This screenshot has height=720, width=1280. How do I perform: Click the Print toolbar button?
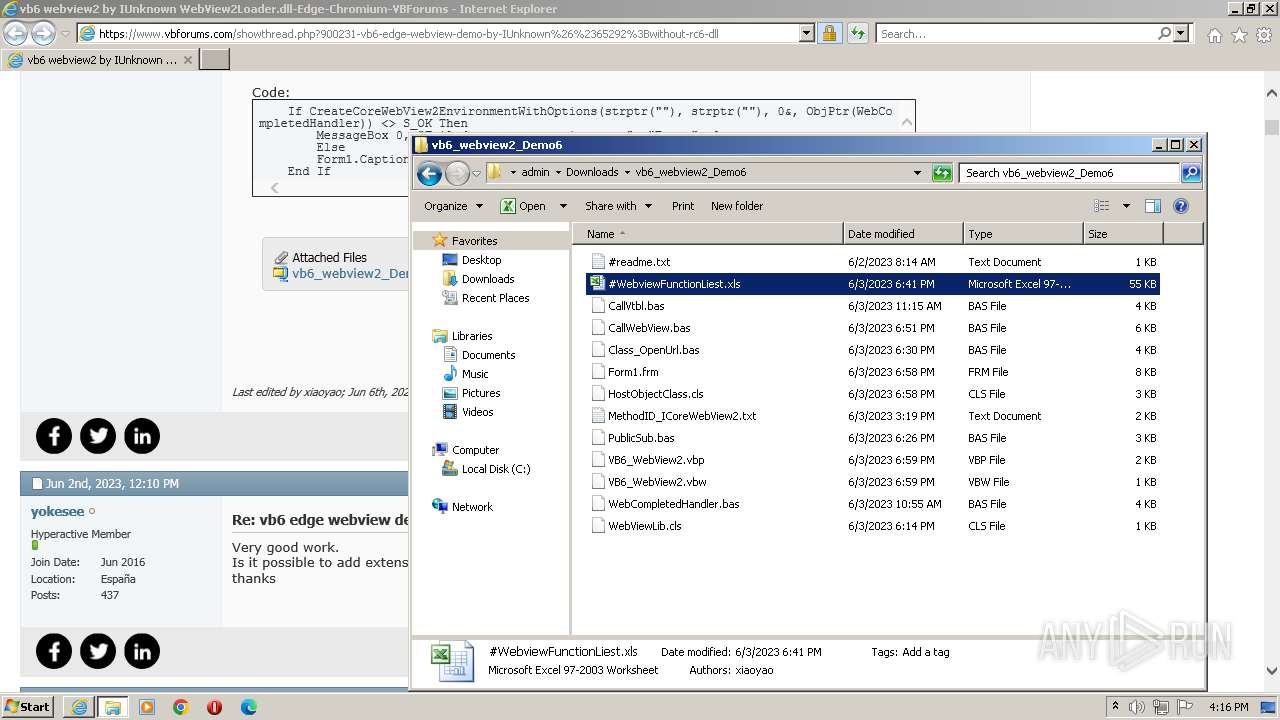tap(683, 206)
